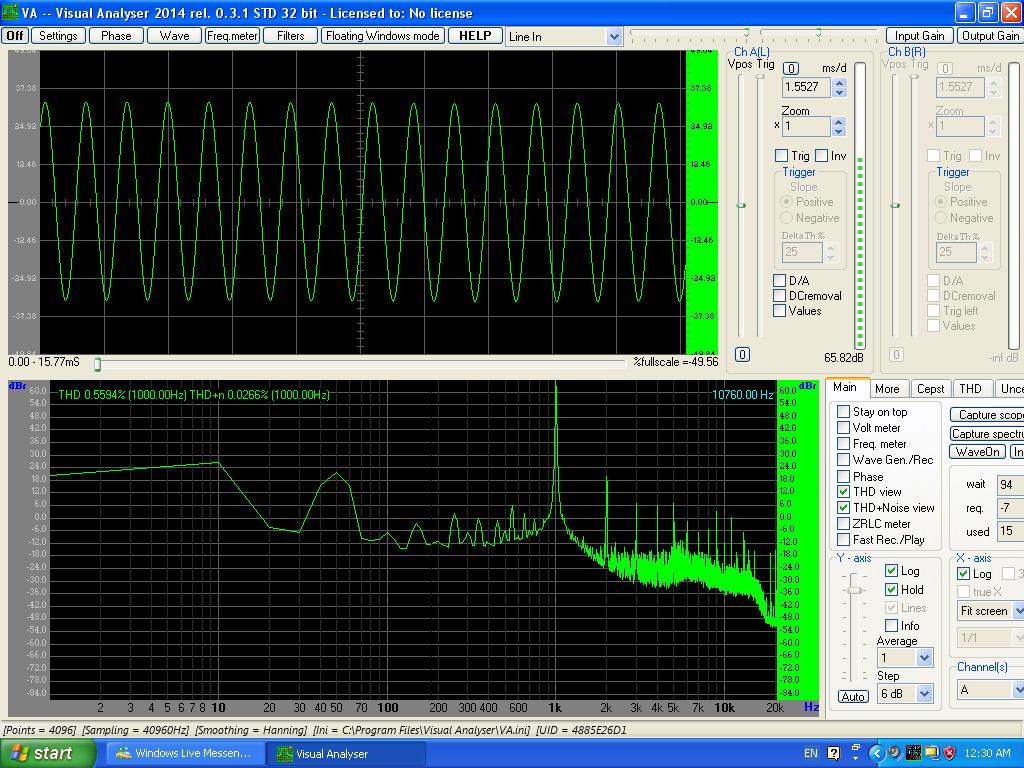Open the Freq.meter tool
Viewport: 1024px width, 768px height.
coord(232,36)
